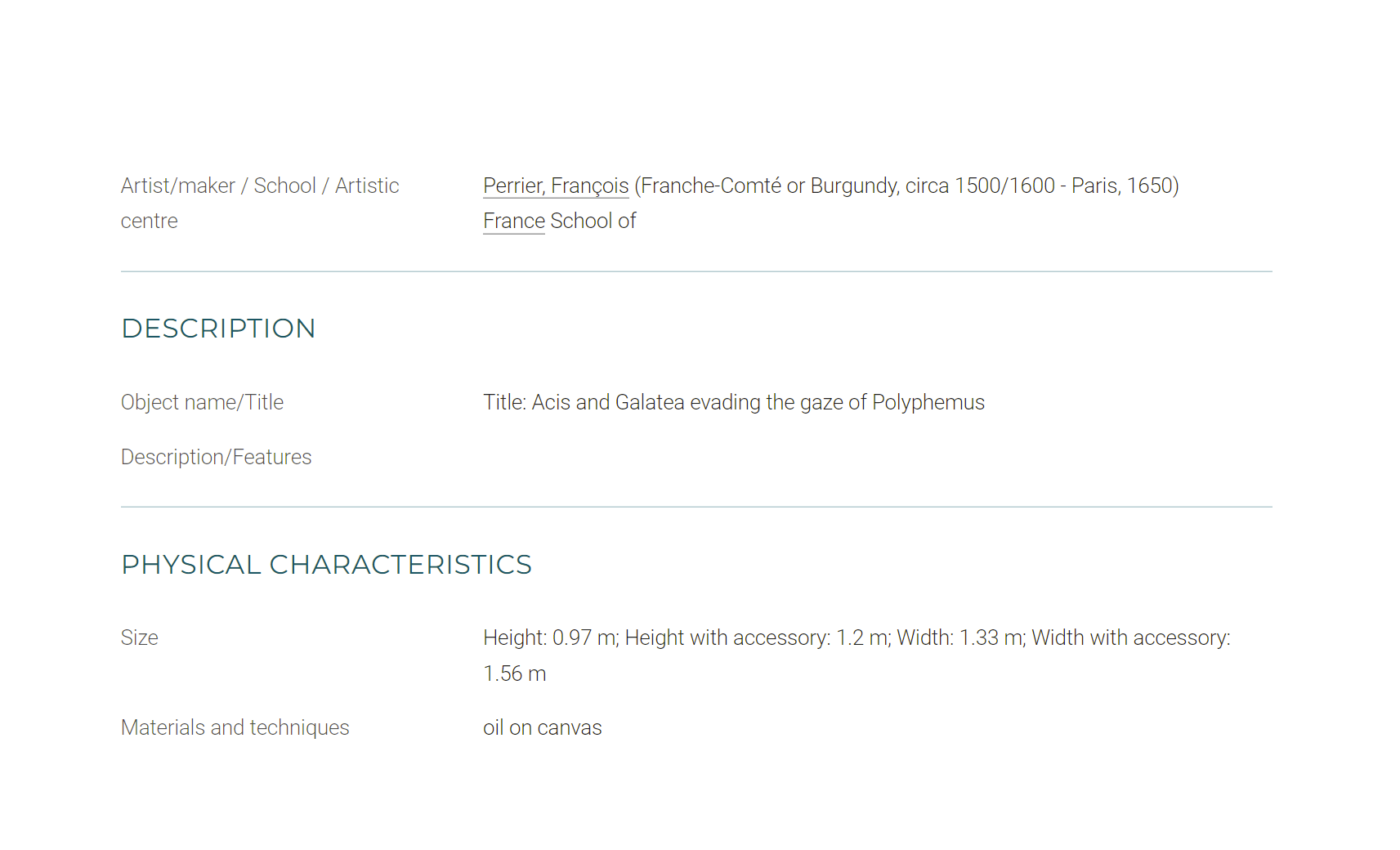Click the 1.56 m width value
1400x850 pixels.
coord(514,674)
